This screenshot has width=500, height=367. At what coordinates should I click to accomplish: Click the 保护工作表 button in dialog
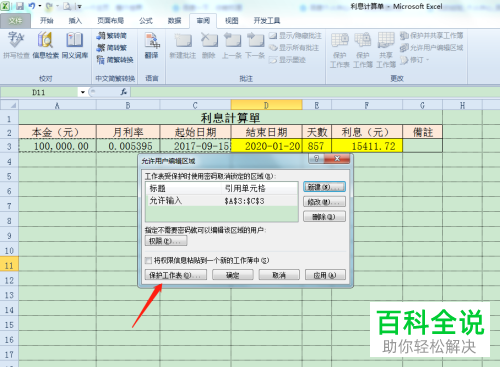pyautogui.click(x=176, y=275)
